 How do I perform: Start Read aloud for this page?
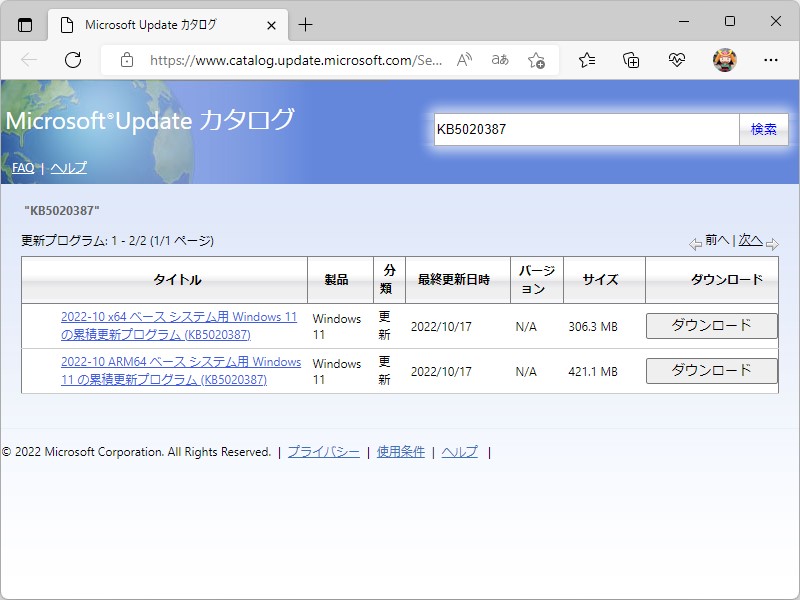[463, 60]
